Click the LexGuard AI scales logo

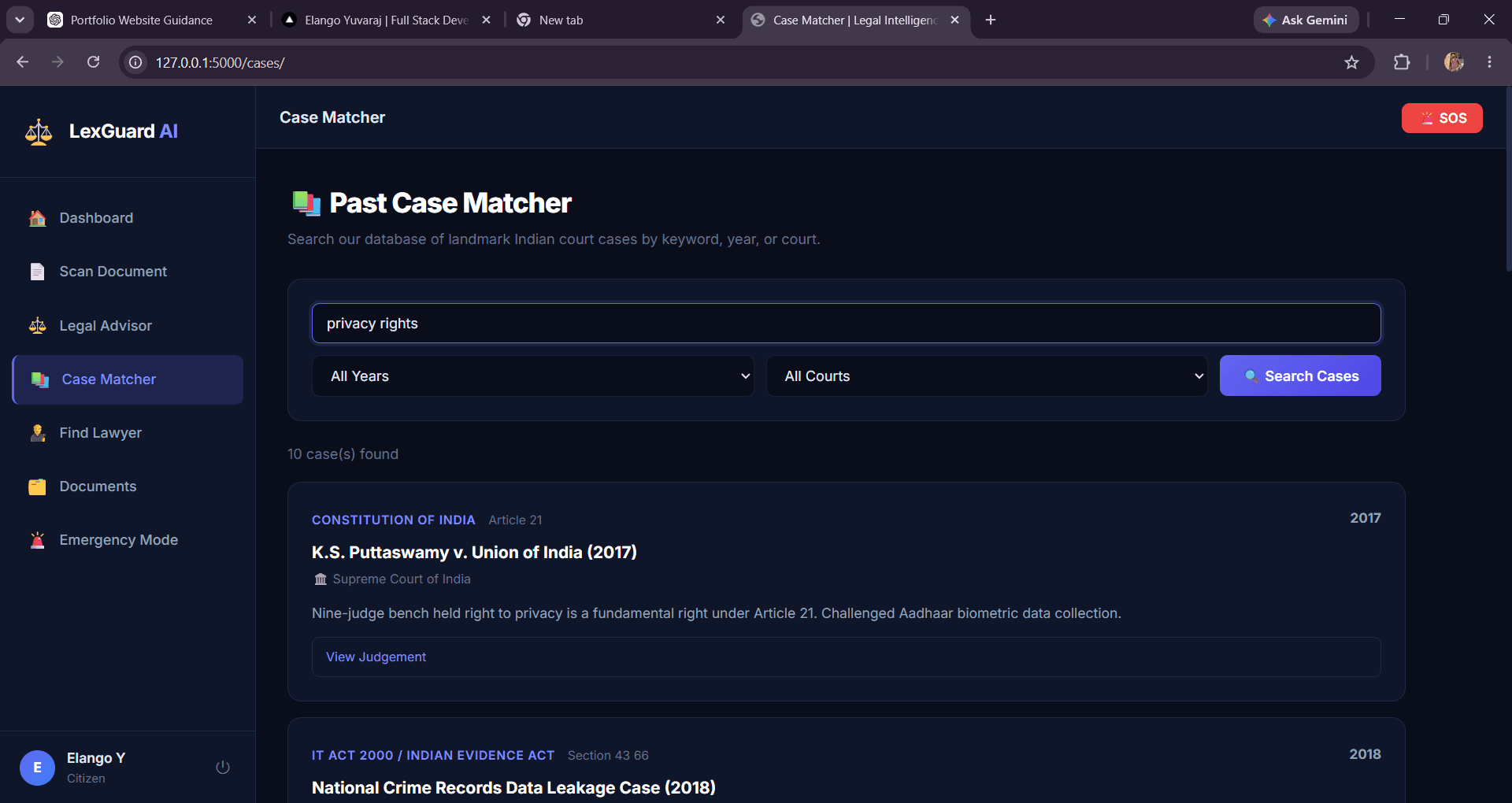(39, 131)
